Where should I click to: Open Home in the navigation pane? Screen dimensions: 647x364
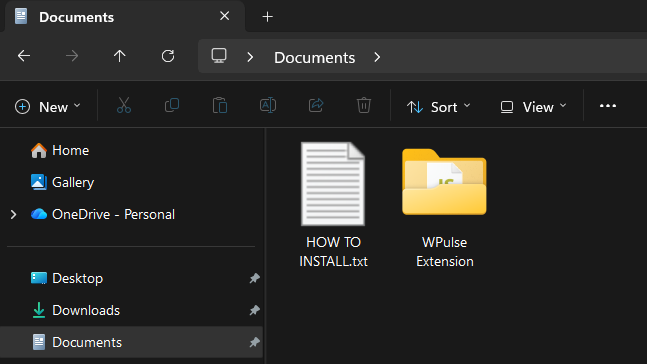60,151
